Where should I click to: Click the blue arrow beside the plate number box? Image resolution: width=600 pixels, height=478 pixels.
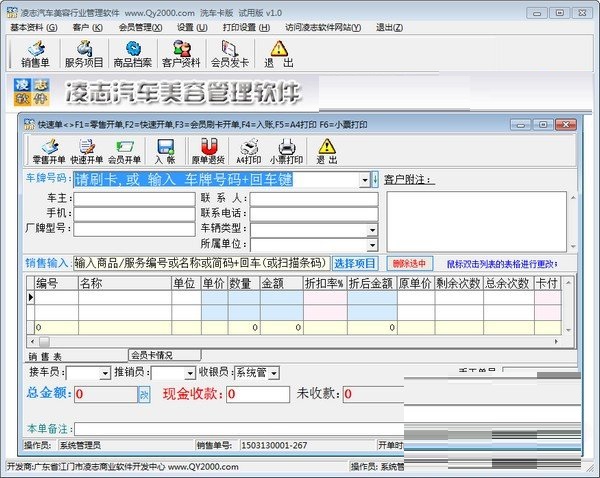click(x=375, y=179)
